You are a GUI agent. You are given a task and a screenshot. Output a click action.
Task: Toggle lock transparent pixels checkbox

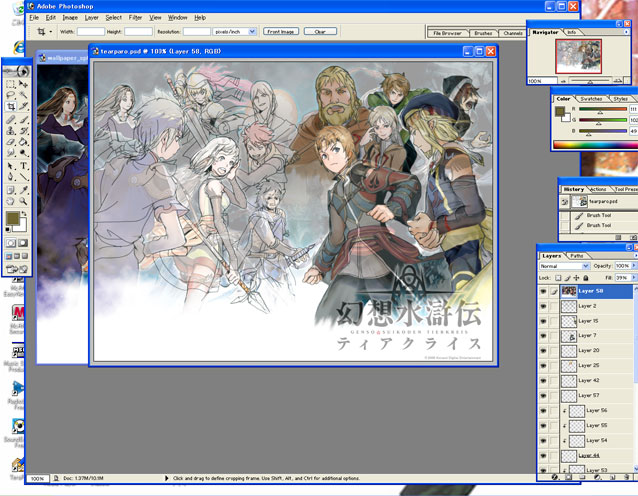(558, 278)
